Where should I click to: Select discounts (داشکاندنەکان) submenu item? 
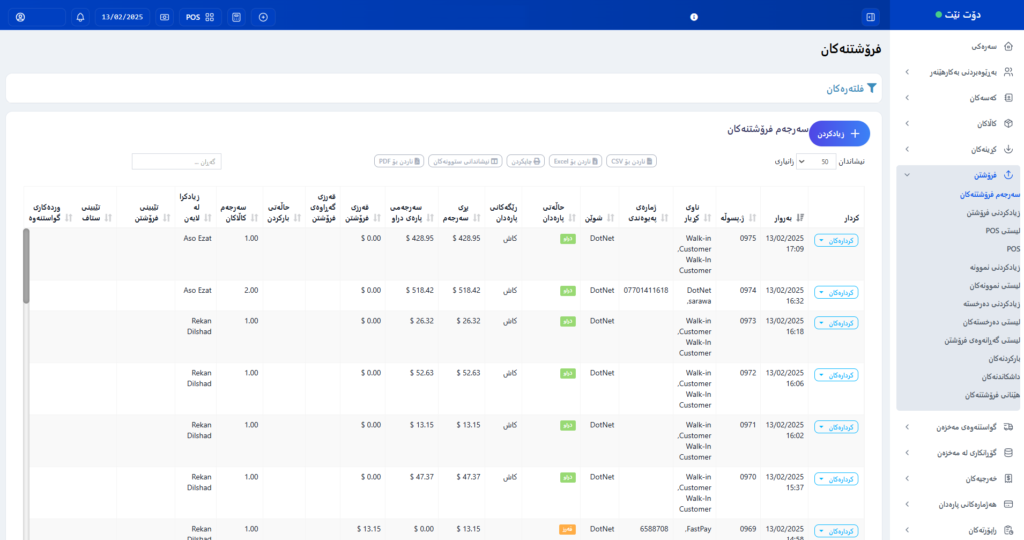pos(1000,377)
